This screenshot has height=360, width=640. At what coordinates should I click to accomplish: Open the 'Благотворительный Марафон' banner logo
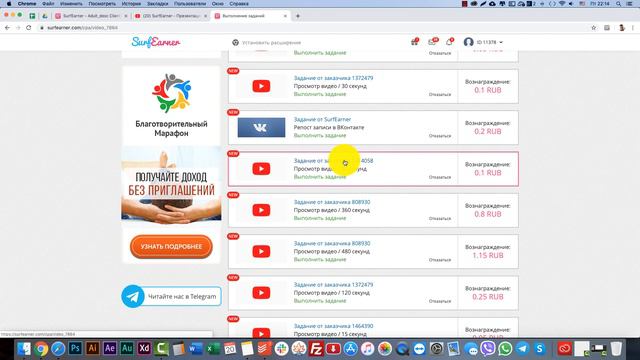(x=171, y=93)
